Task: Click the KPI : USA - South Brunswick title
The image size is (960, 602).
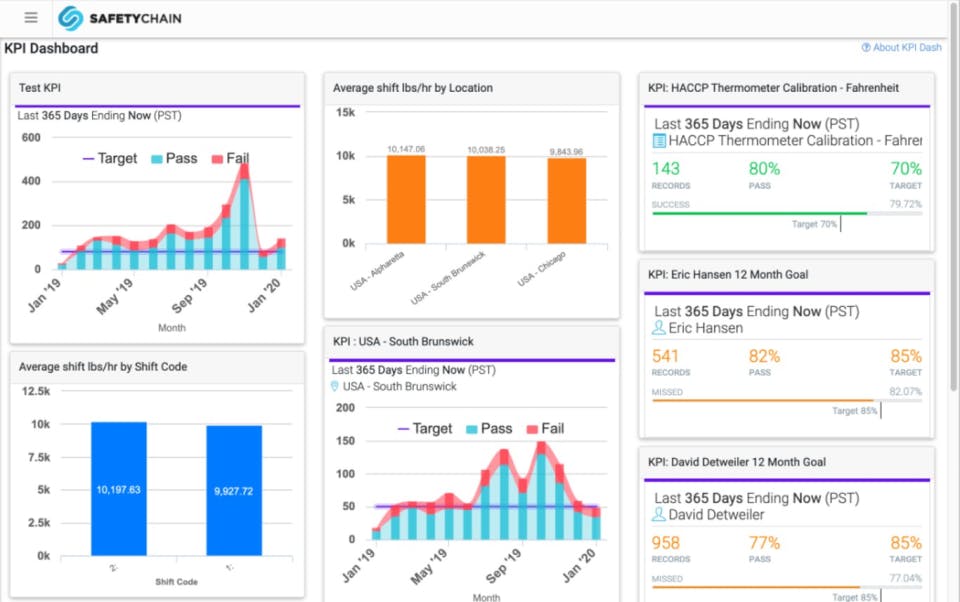Action: (x=403, y=341)
